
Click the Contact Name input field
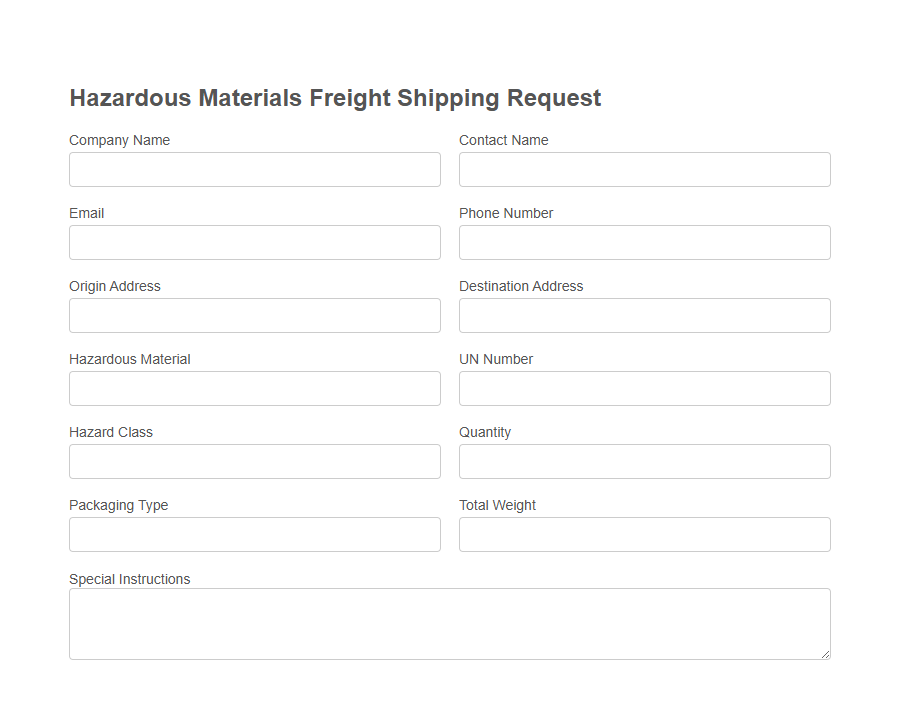point(644,169)
